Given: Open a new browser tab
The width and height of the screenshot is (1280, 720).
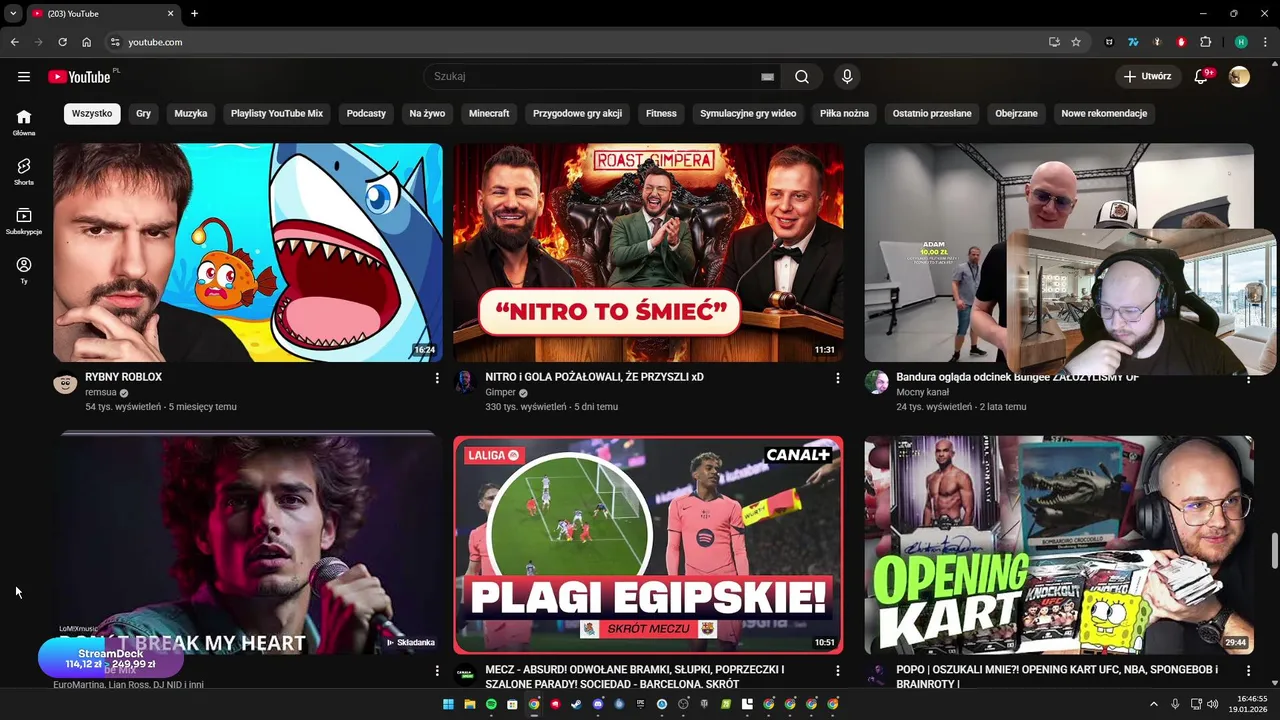Looking at the screenshot, I should coord(194,14).
